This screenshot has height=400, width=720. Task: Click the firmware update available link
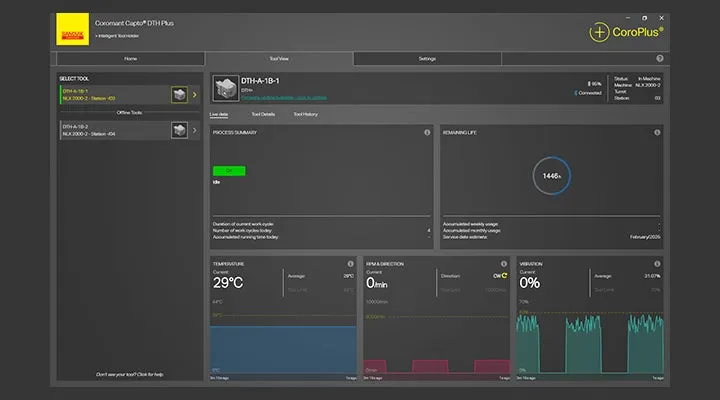pos(284,97)
